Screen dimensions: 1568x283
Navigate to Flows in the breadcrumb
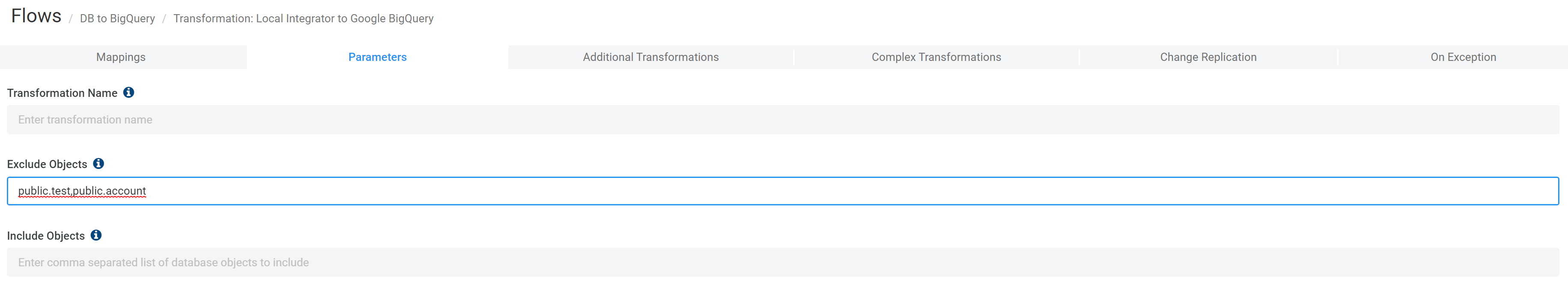pos(36,16)
